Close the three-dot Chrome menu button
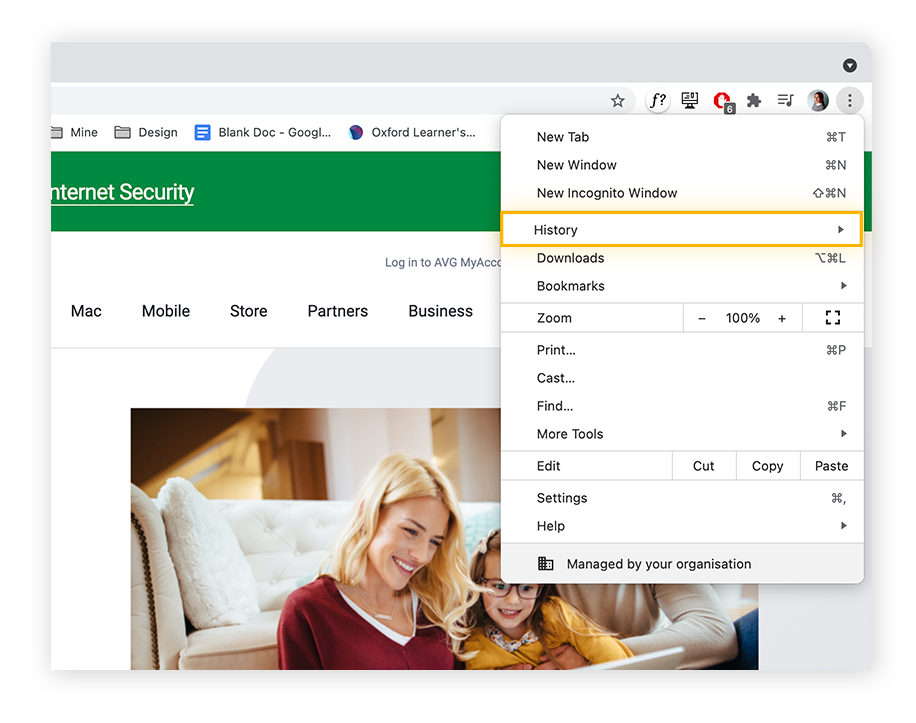This screenshot has height=723, width=916. (x=849, y=100)
